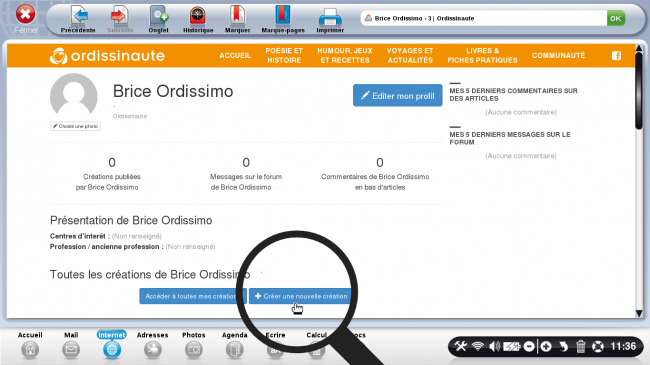
Task: Open the Marque-pages bookmarks list
Action: pos(283,16)
